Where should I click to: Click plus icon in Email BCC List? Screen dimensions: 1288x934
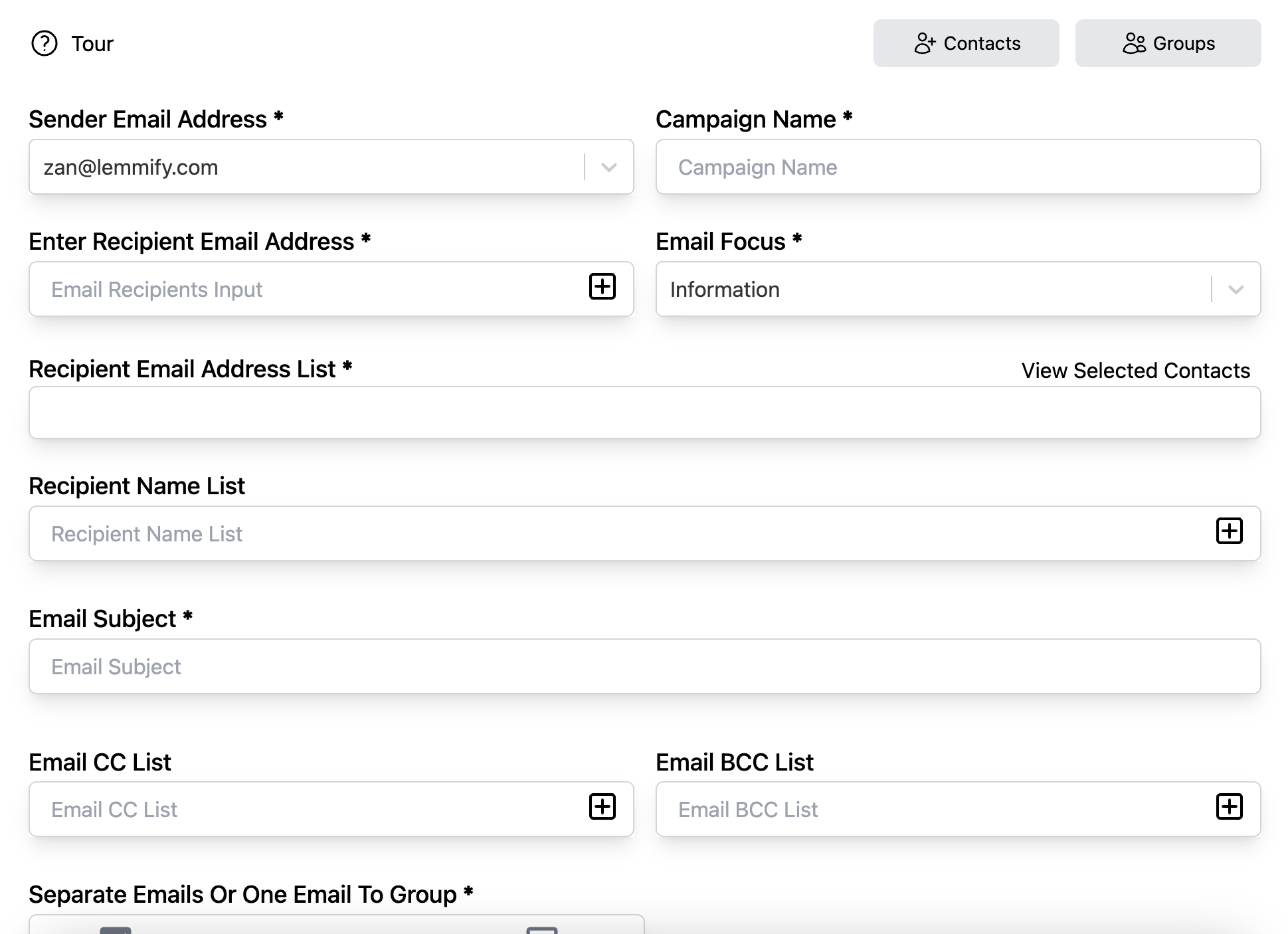[x=1229, y=806]
